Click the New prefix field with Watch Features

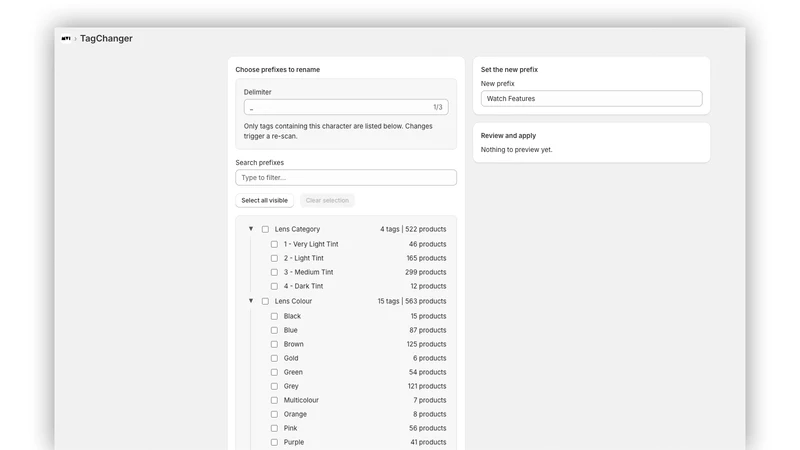[591, 98]
